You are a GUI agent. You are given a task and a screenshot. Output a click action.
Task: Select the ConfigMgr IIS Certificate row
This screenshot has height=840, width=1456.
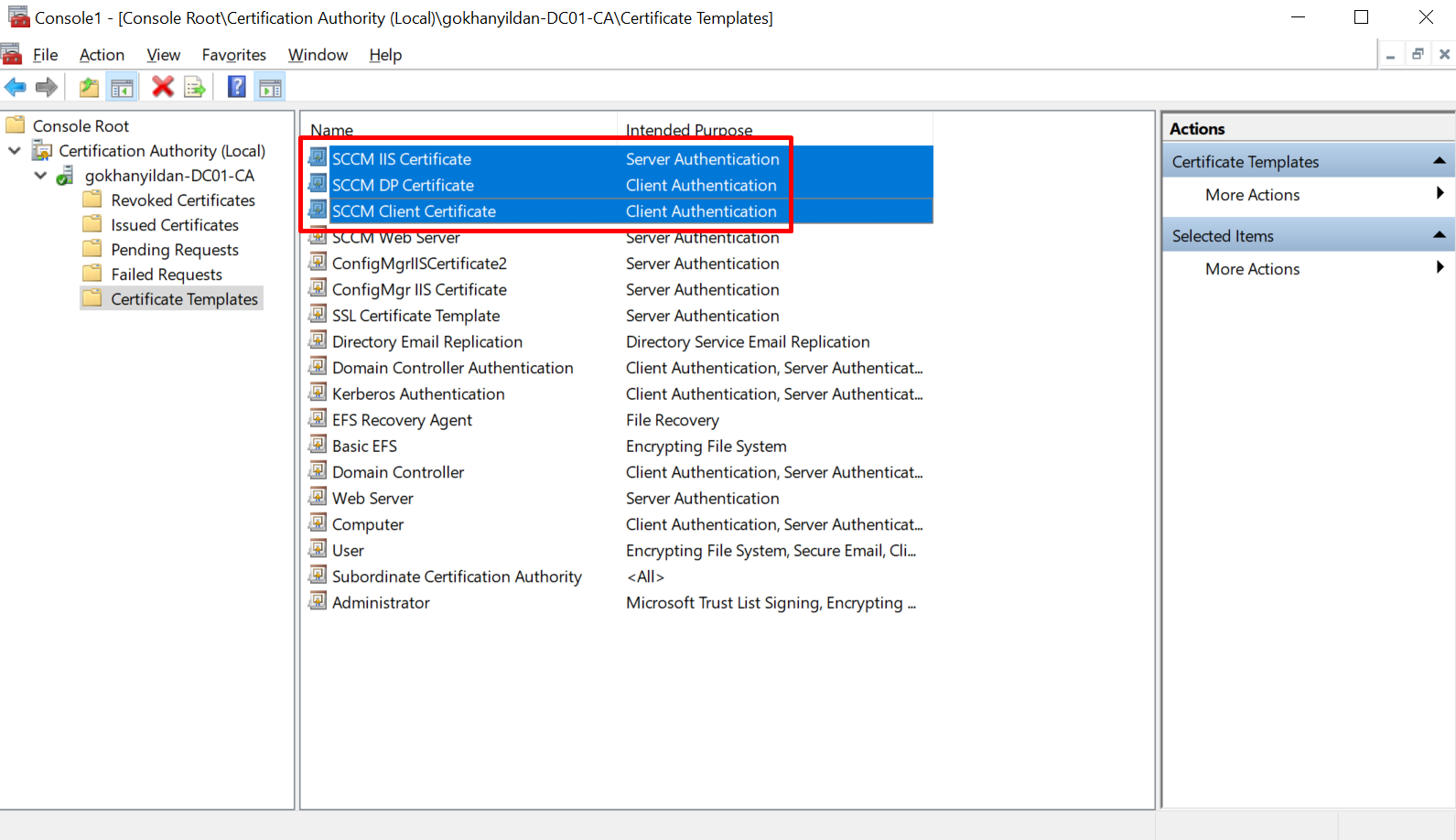[x=620, y=289]
